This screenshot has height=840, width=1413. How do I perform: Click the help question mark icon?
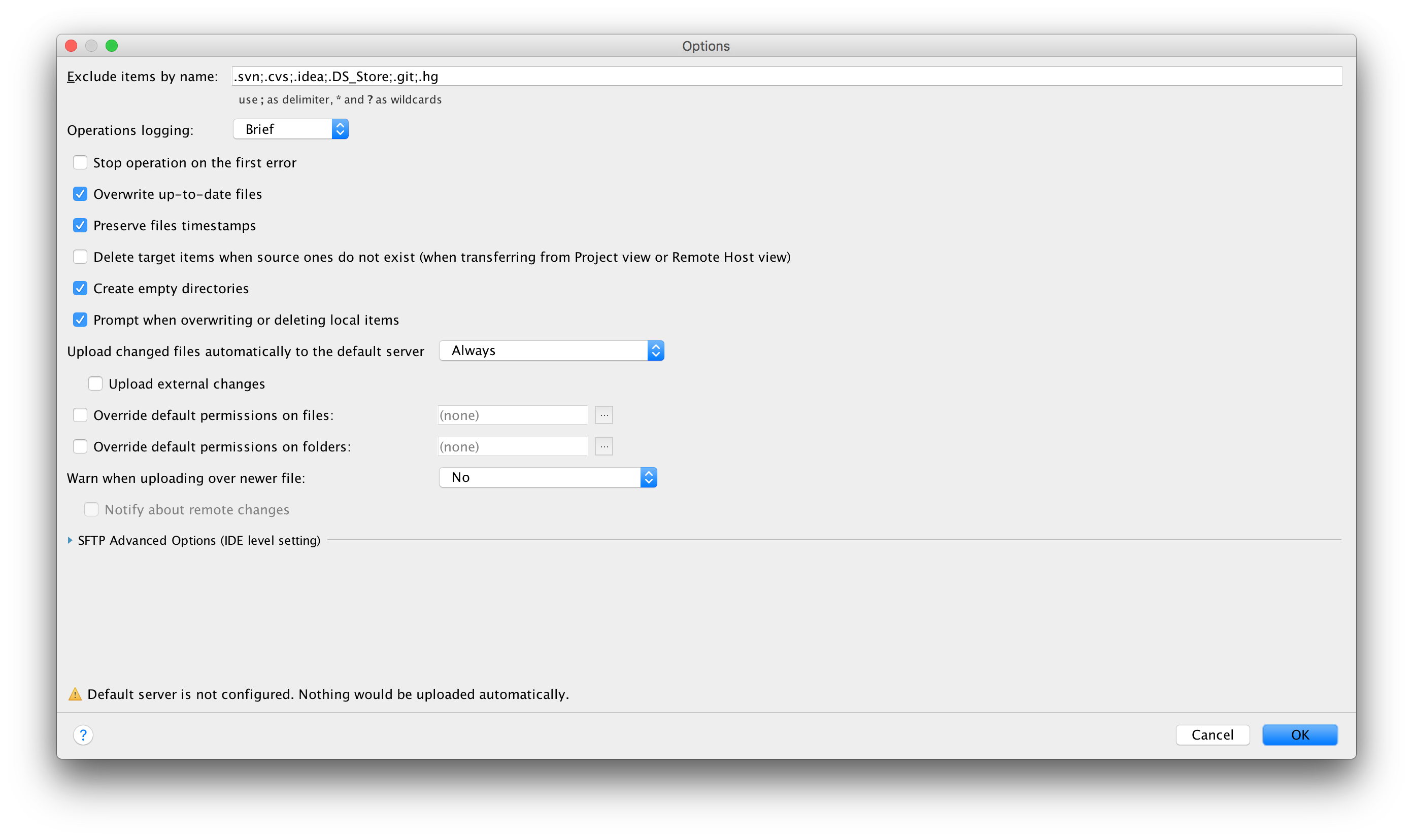pyautogui.click(x=83, y=734)
